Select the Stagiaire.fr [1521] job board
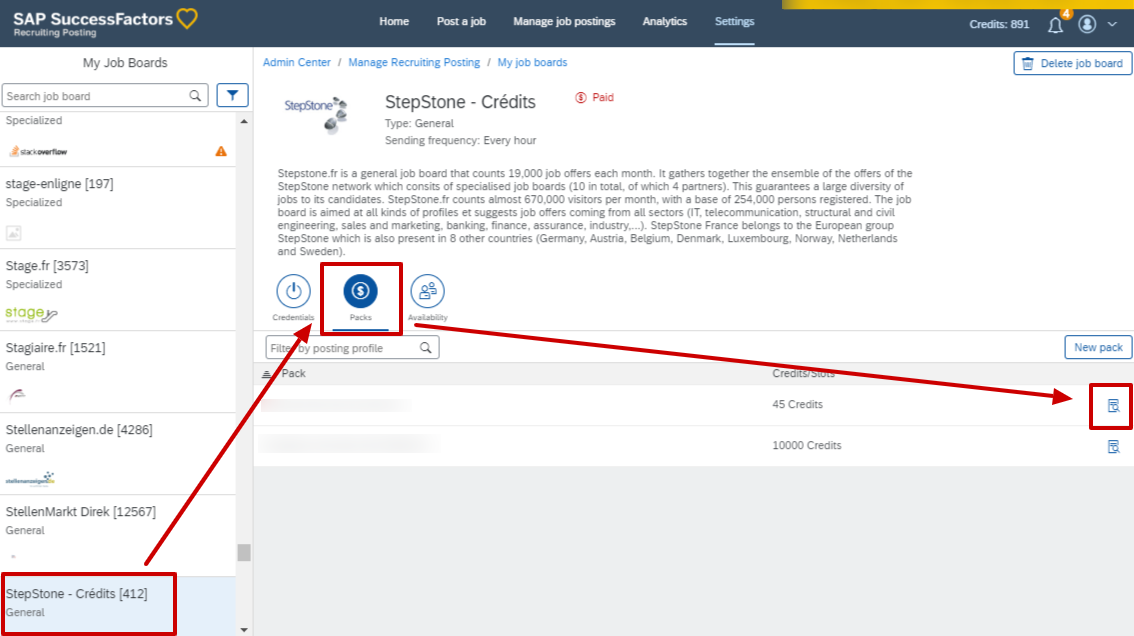Image resolution: width=1134 pixels, height=636 pixels. [x=118, y=372]
